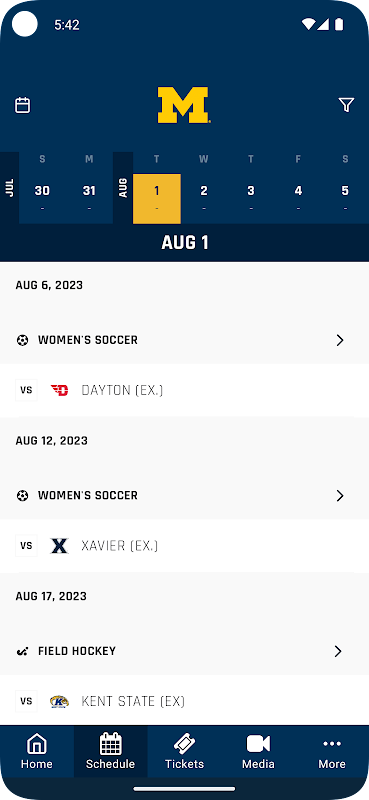The image size is (369, 800).
Task: Tap the Michigan M logo
Action: (x=184, y=105)
